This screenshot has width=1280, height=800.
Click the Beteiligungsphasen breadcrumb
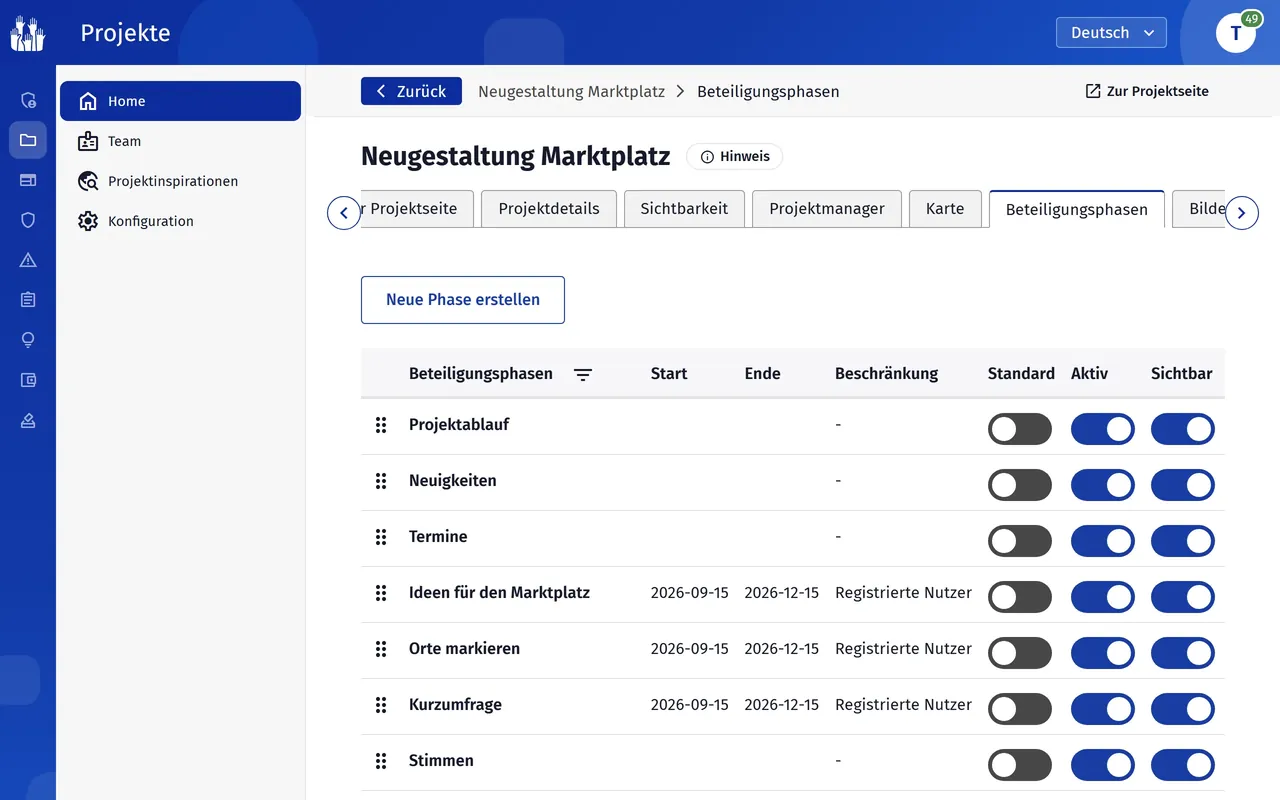768,91
